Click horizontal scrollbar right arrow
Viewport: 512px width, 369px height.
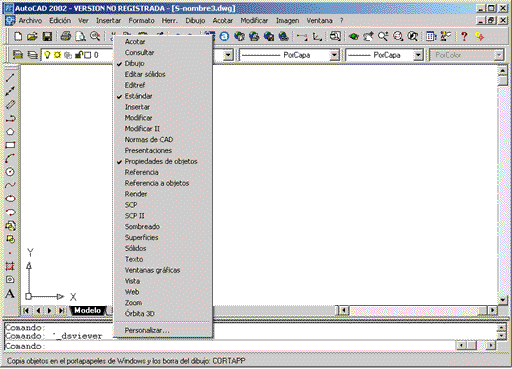pos(492,310)
